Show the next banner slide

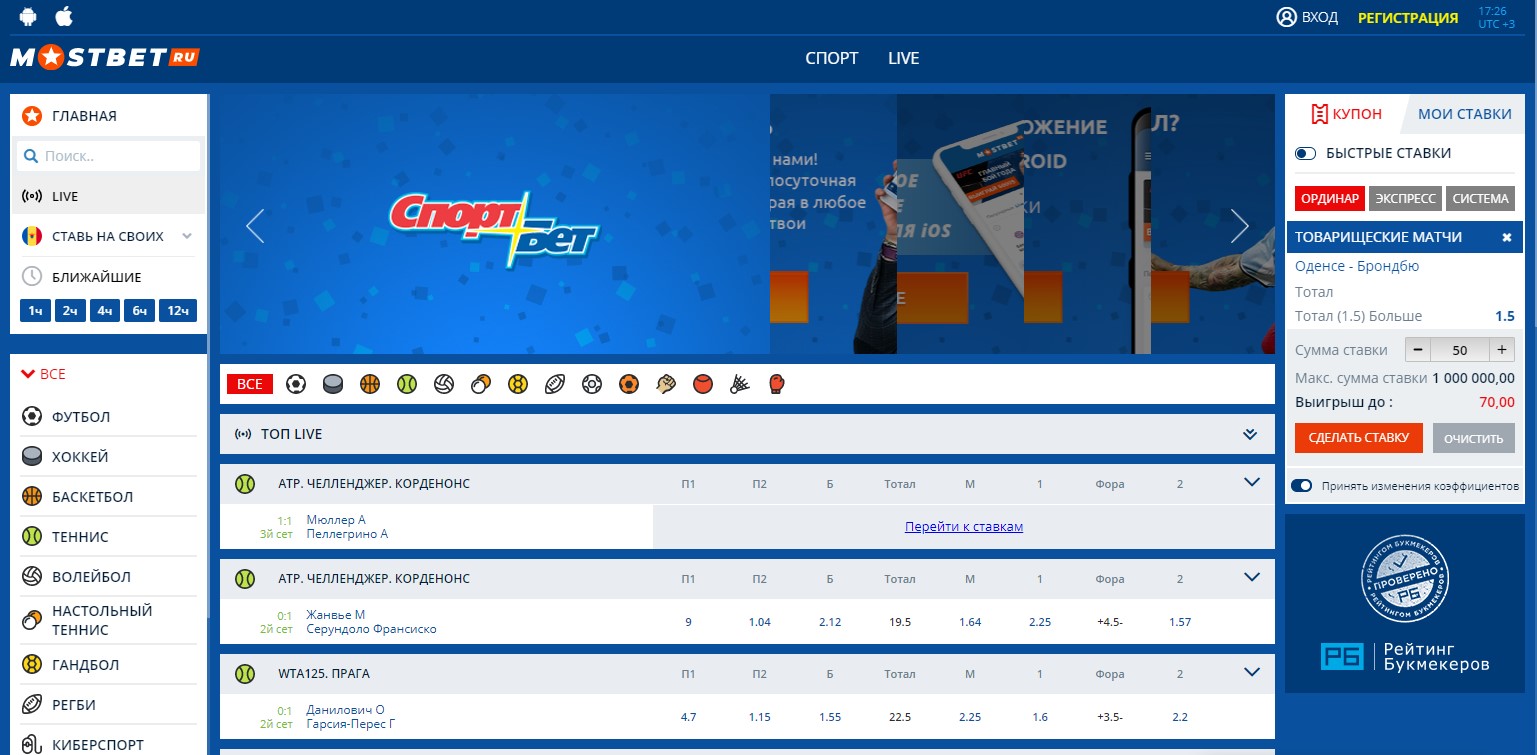[x=1240, y=226]
